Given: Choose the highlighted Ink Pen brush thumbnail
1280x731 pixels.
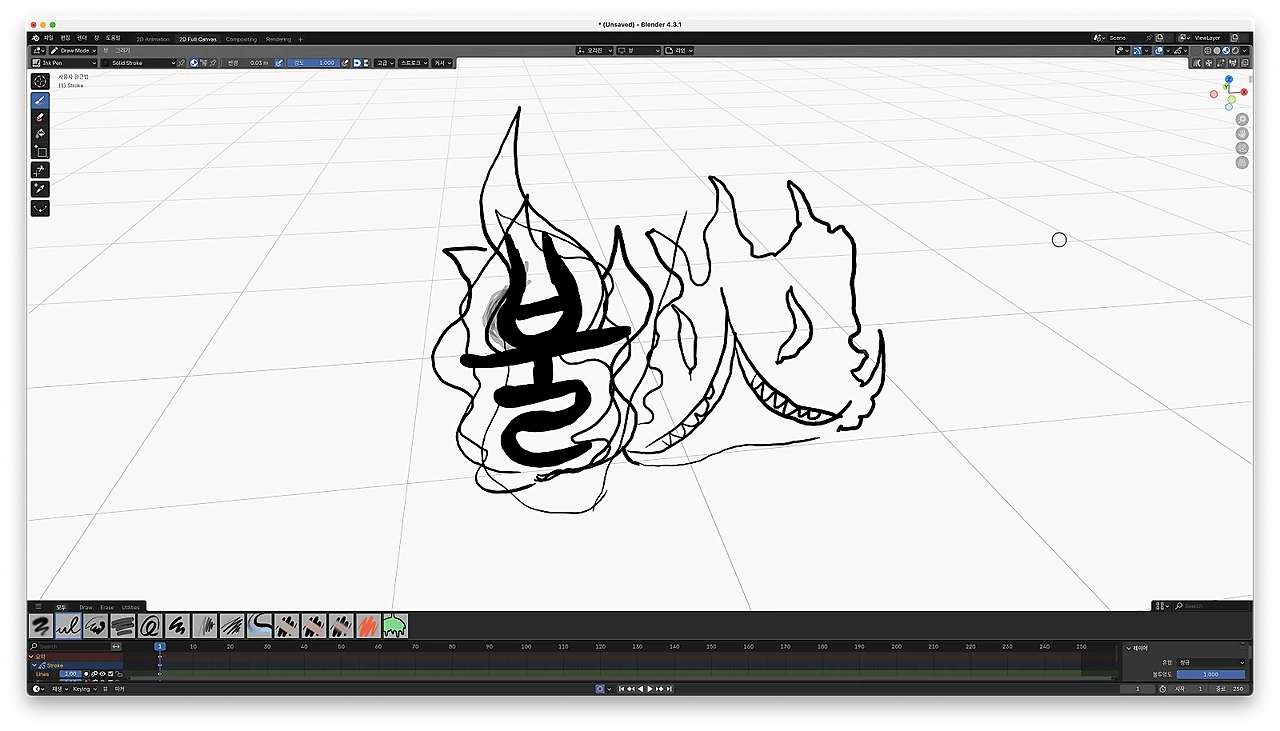Looking at the screenshot, I should point(68,626).
